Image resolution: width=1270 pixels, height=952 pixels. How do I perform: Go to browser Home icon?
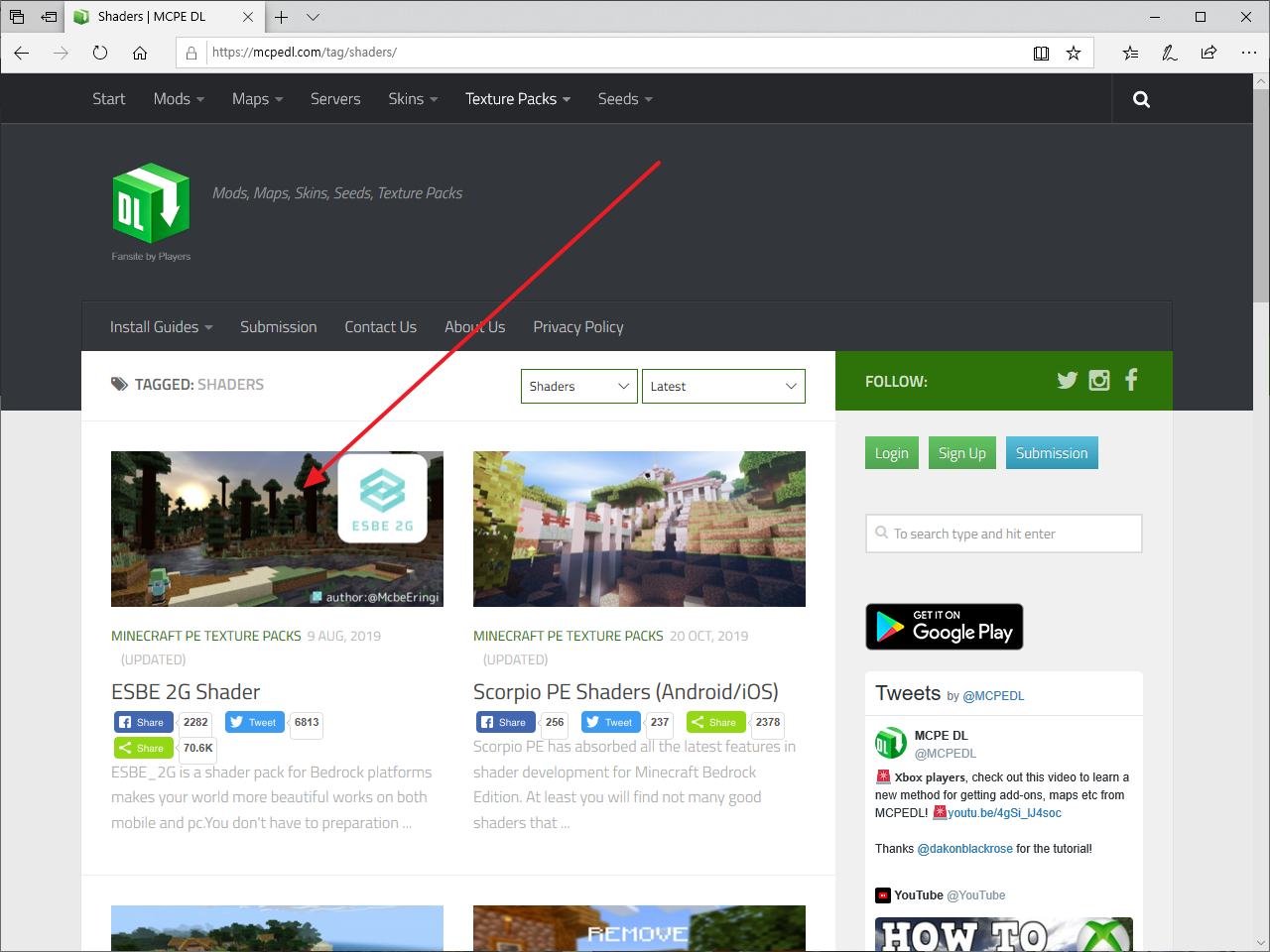140,53
